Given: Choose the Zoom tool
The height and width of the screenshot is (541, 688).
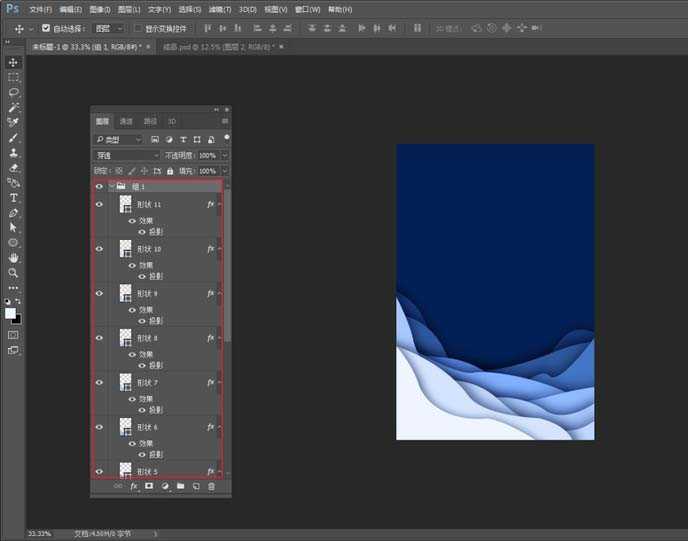Looking at the screenshot, I should [x=14, y=272].
